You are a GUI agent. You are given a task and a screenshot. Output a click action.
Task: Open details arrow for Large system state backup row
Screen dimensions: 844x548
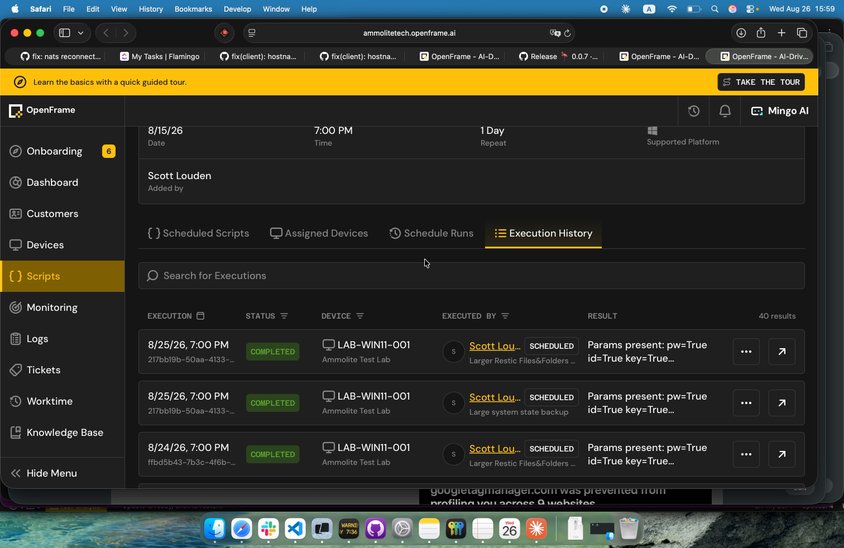pyautogui.click(x=782, y=403)
